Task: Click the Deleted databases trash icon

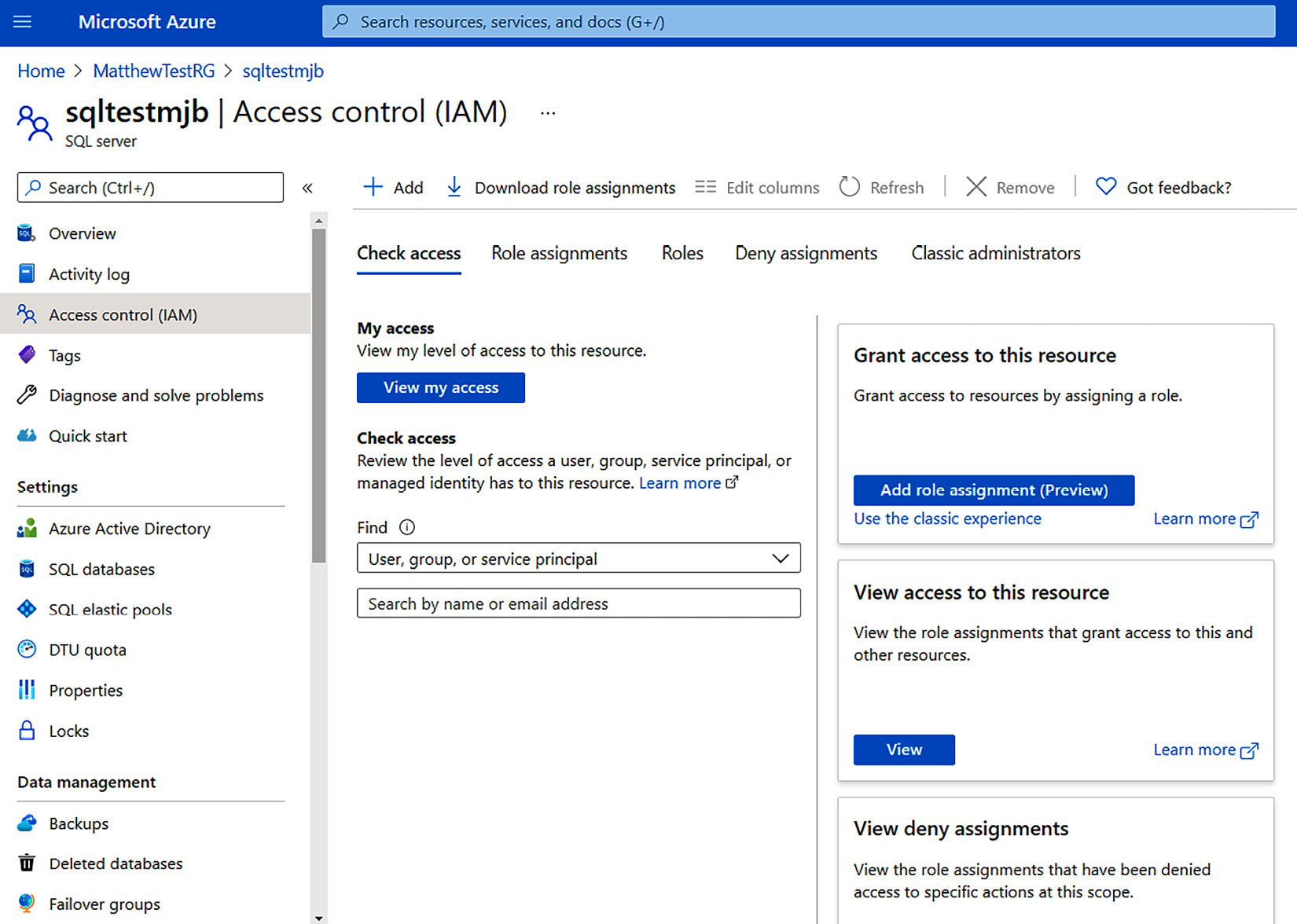Action: point(26,863)
